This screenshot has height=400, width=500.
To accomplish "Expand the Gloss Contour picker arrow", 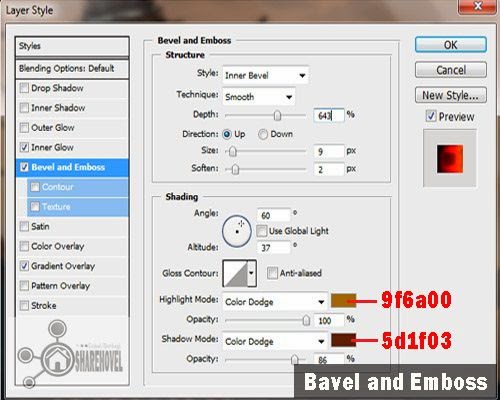I will pyautogui.click(x=252, y=273).
